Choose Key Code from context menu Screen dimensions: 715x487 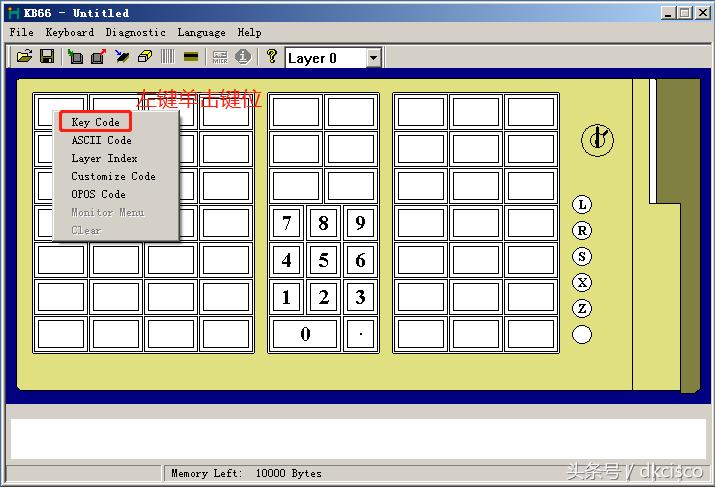[x=96, y=122]
